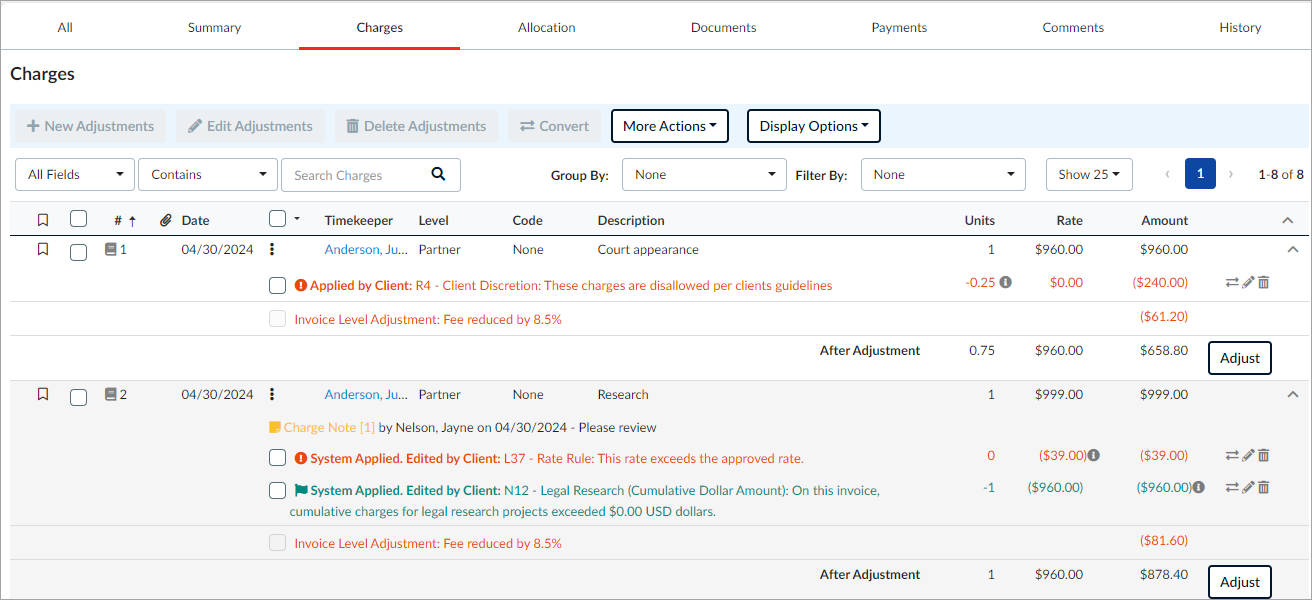Check the box for charge row 2
The height and width of the screenshot is (600, 1312).
point(79,397)
